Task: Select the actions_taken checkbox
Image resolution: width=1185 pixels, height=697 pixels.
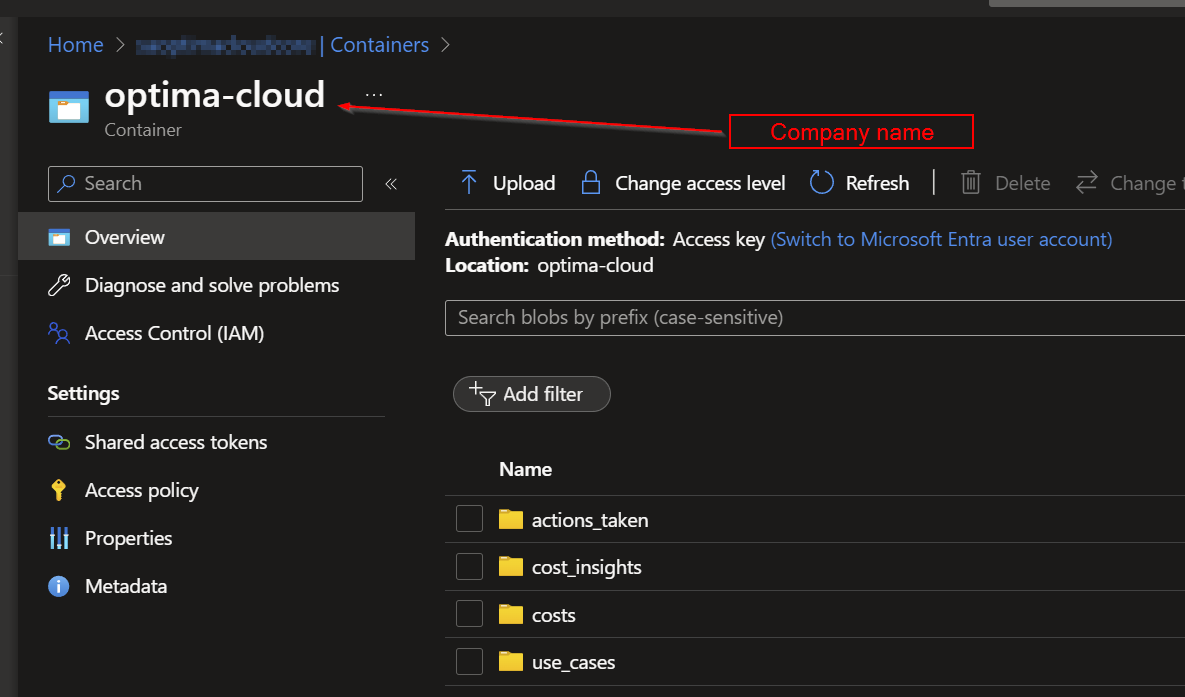Action: (x=469, y=519)
